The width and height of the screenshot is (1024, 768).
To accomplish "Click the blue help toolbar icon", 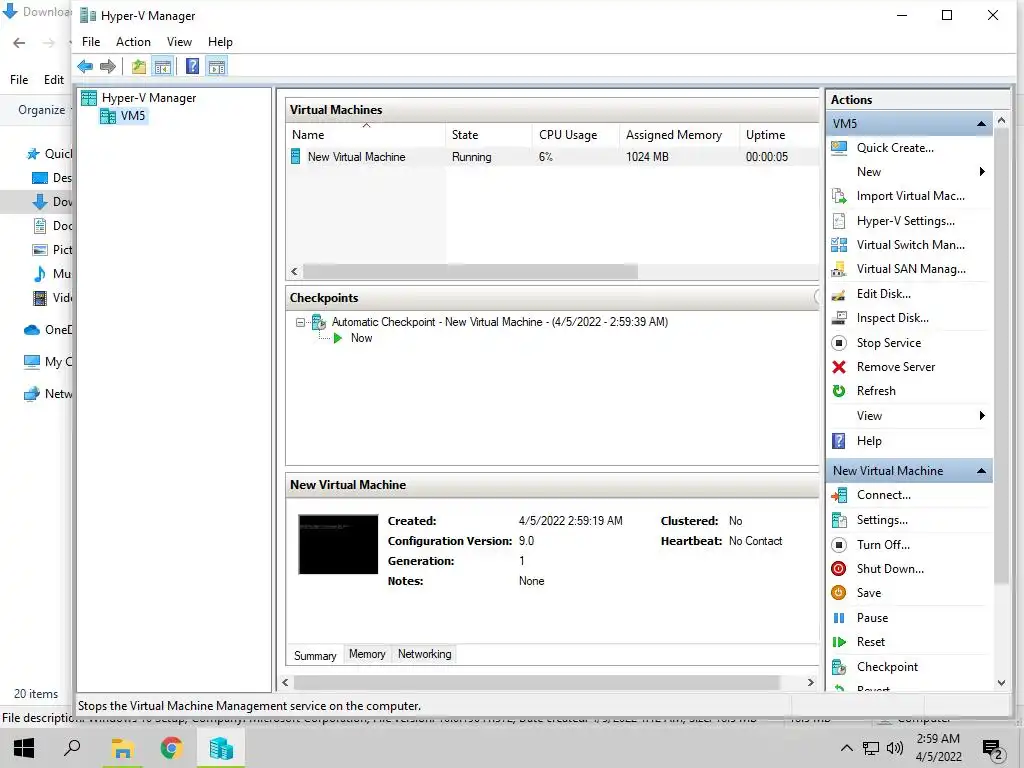I will [x=193, y=66].
